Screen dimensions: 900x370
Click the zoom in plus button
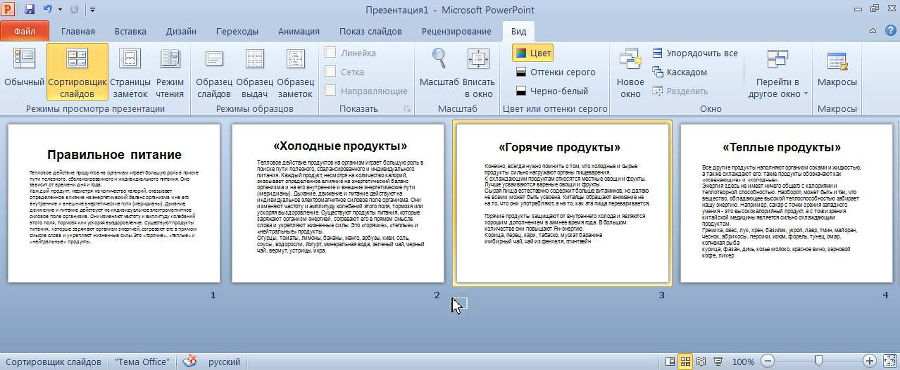point(870,361)
